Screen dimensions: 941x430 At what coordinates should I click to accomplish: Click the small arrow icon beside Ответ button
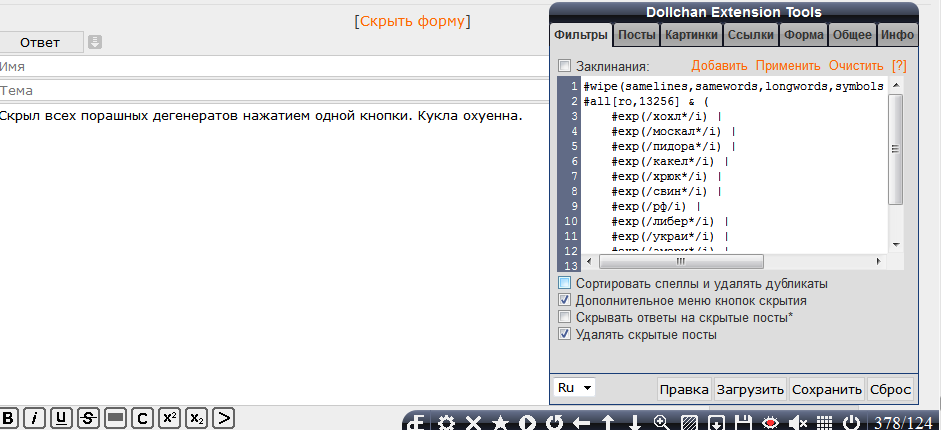click(x=95, y=43)
